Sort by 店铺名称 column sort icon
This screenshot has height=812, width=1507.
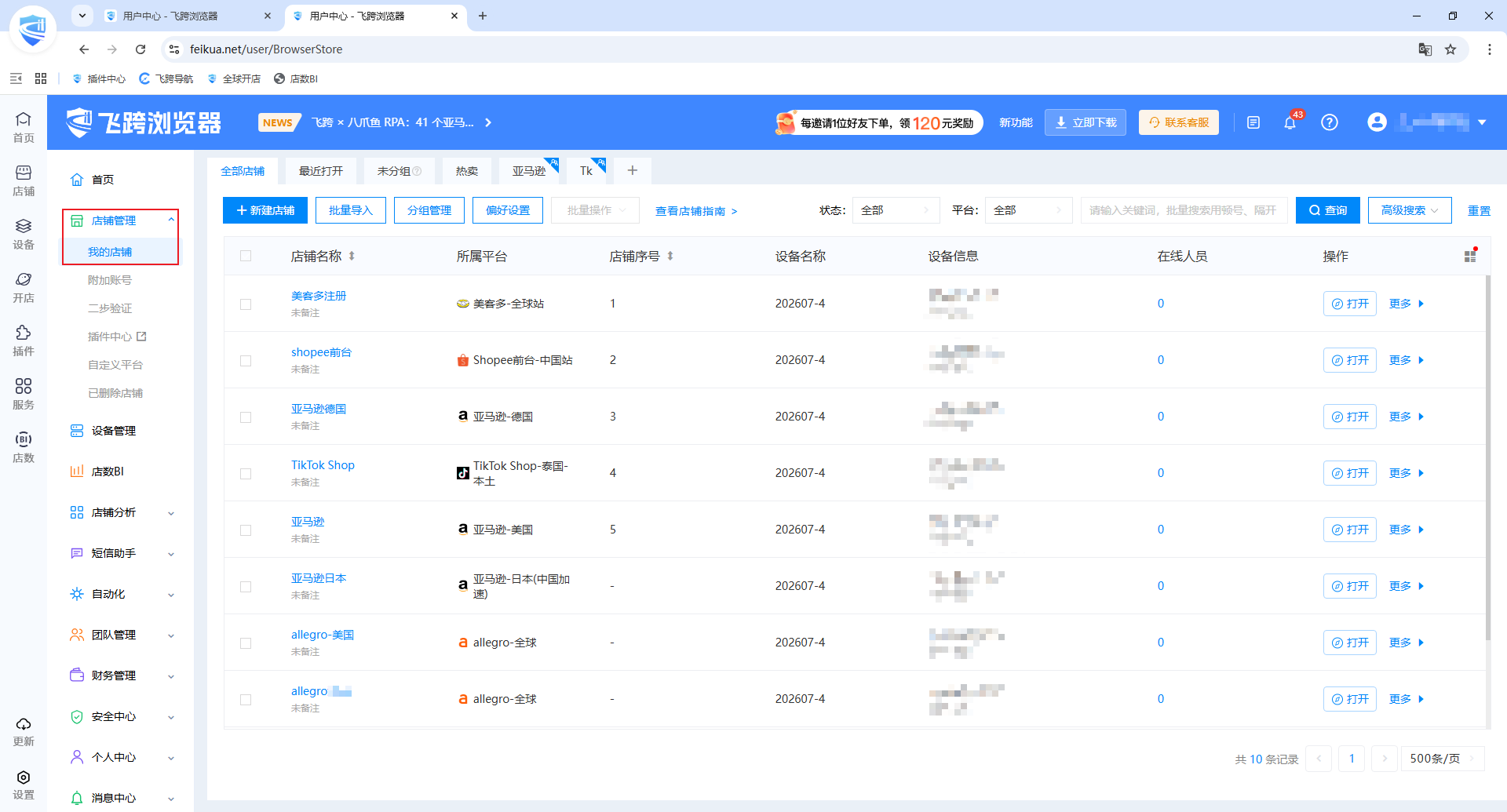tap(352, 256)
